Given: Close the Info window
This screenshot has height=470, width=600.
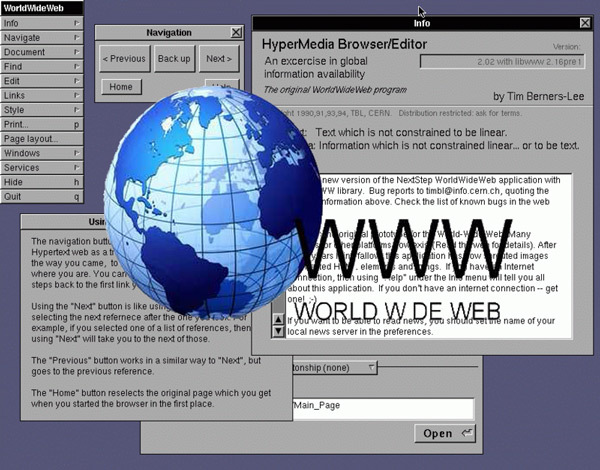Looking at the screenshot, I should tap(585, 23).
